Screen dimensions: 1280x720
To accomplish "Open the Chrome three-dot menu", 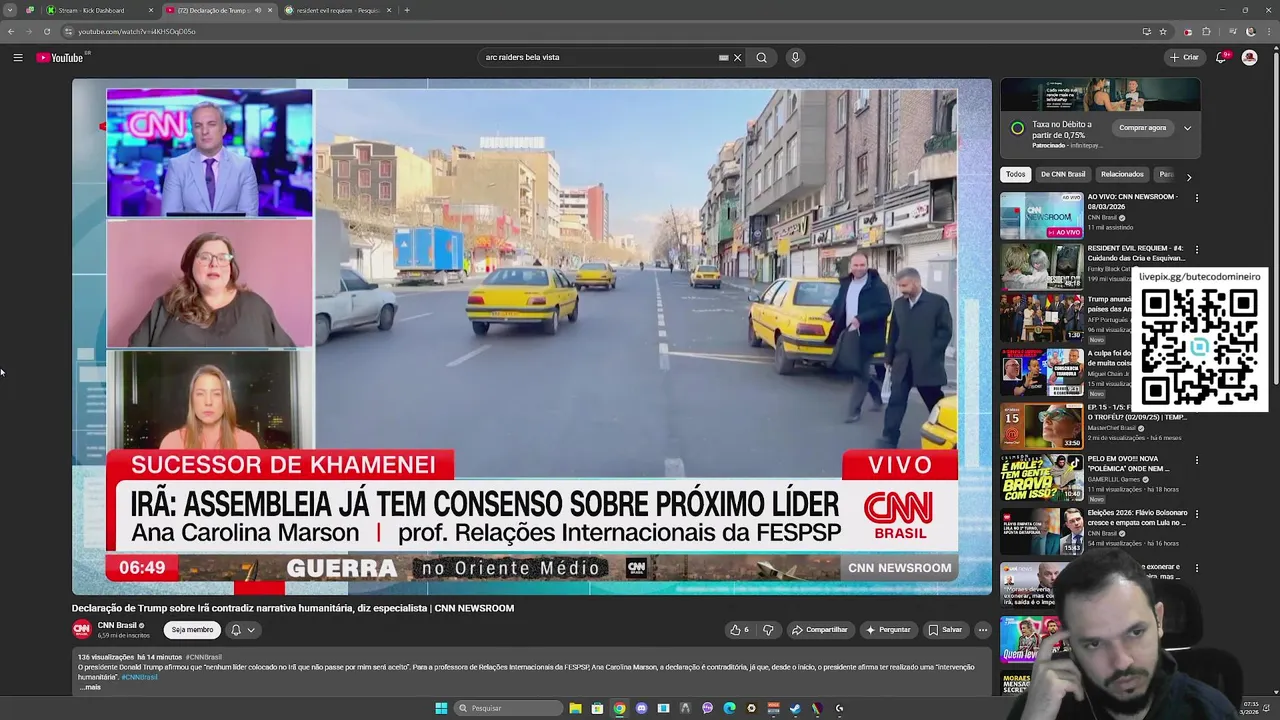I will [x=1267, y=31].
